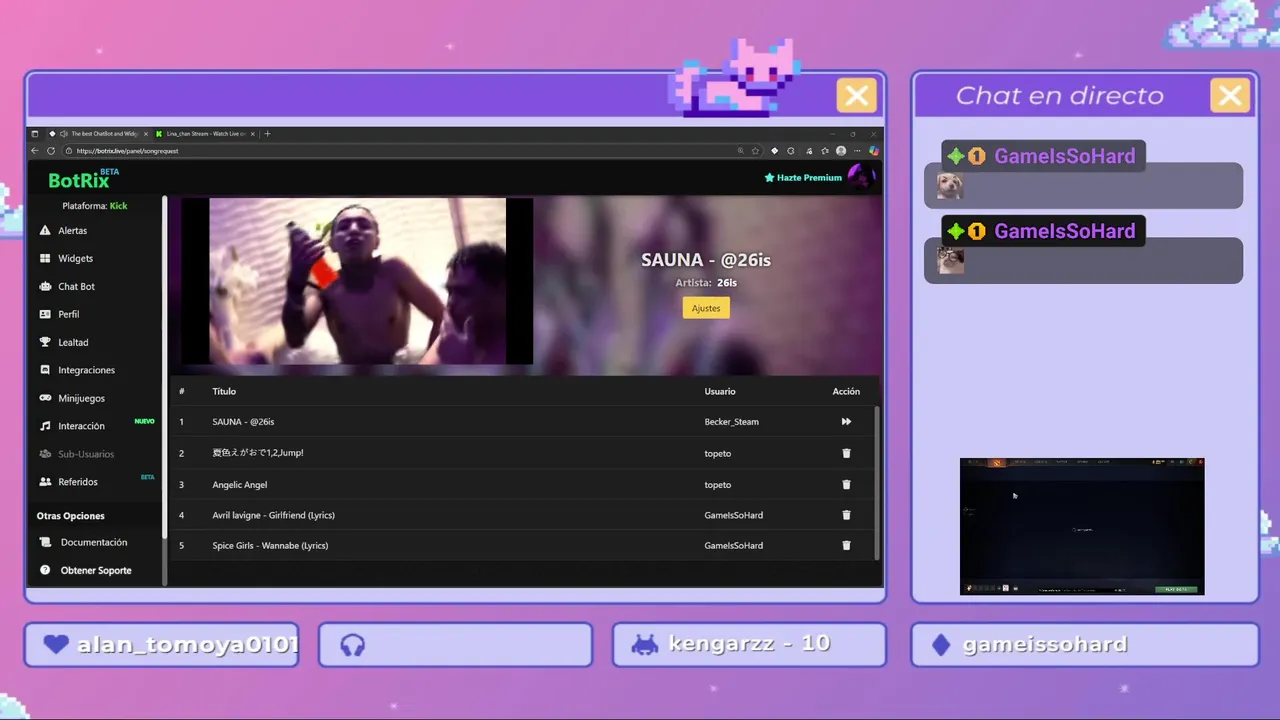Skip the SAUNA song with fast-forward

tap(846, 422)
